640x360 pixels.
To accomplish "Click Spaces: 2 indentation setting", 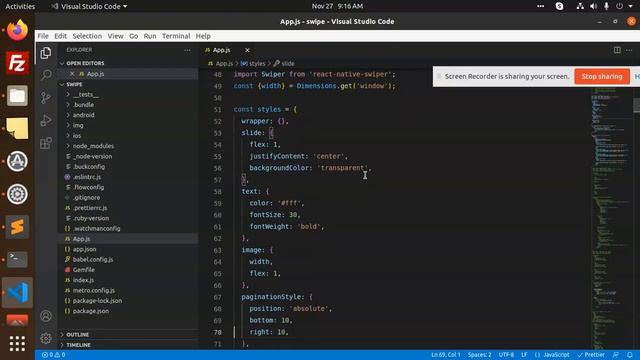I will [x=479, y=355].
